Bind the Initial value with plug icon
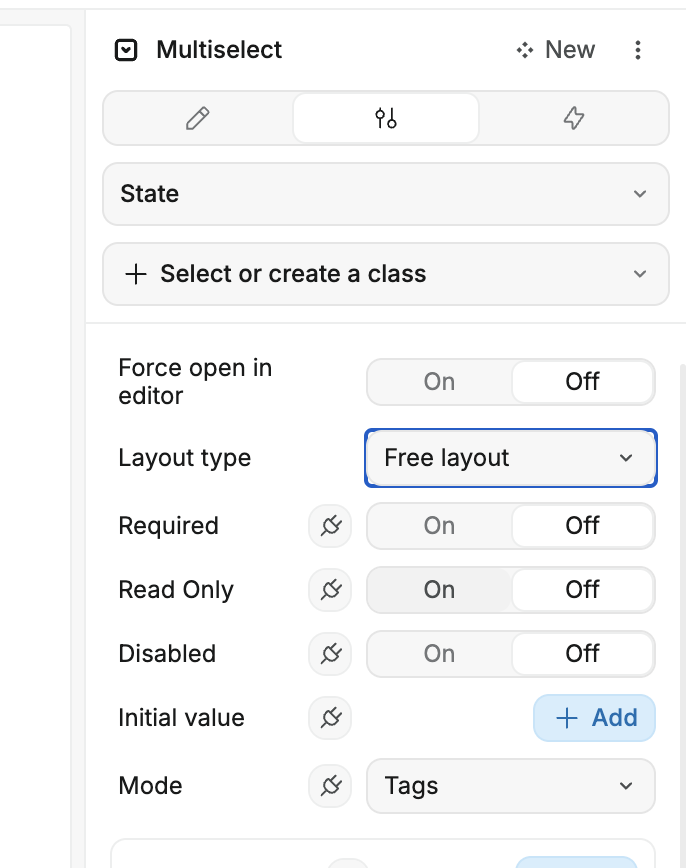Image resolution: width=686 pixels, height=868 pixels. [x=330, y=718]
